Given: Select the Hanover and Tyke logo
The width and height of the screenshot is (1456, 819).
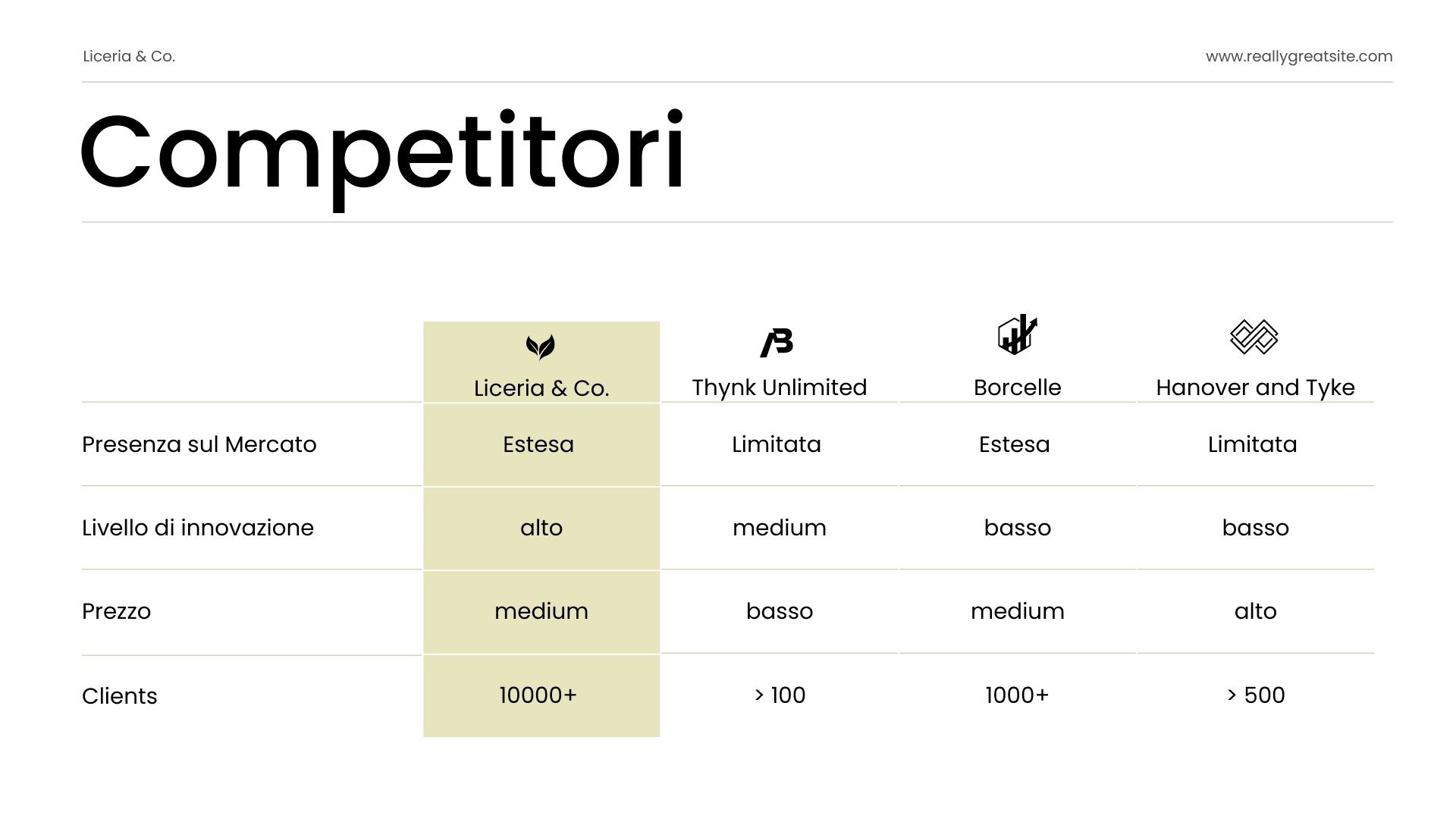Looking at the screenshot, I should point(1254,337).
